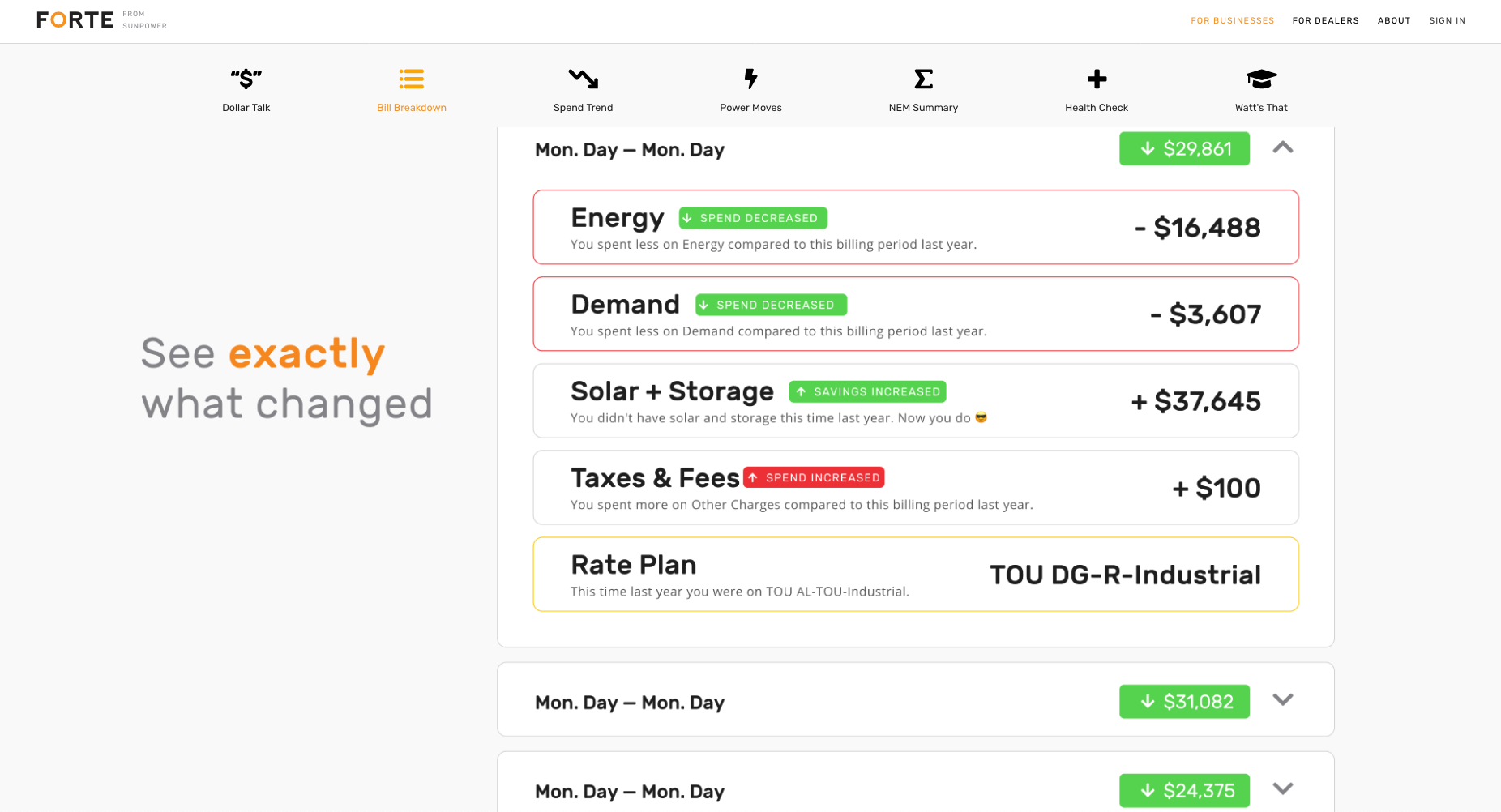Expand the $31,082 billing period chevron
This screenshot has height=812, width=1501.
[x=1283, y=699]
